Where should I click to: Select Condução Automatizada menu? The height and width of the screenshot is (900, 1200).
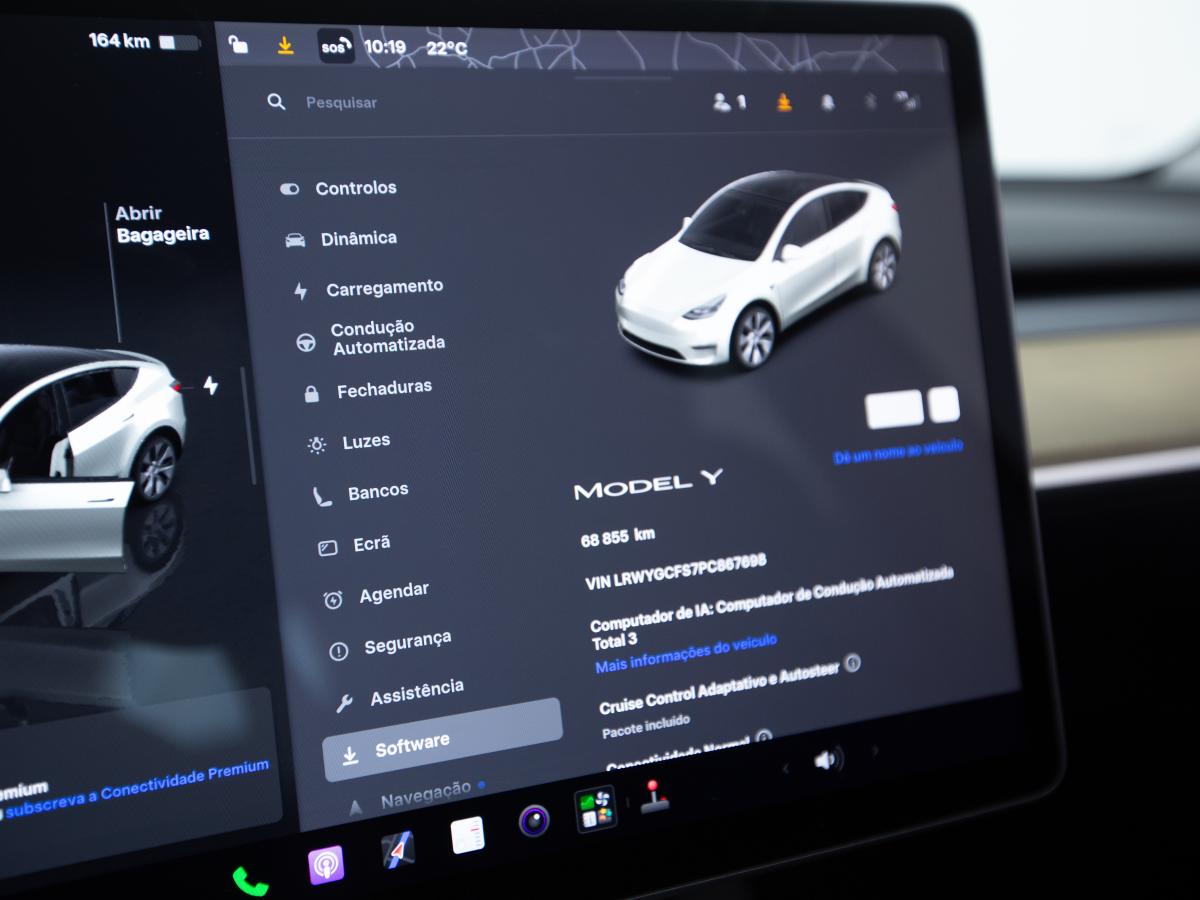[372, 337]
